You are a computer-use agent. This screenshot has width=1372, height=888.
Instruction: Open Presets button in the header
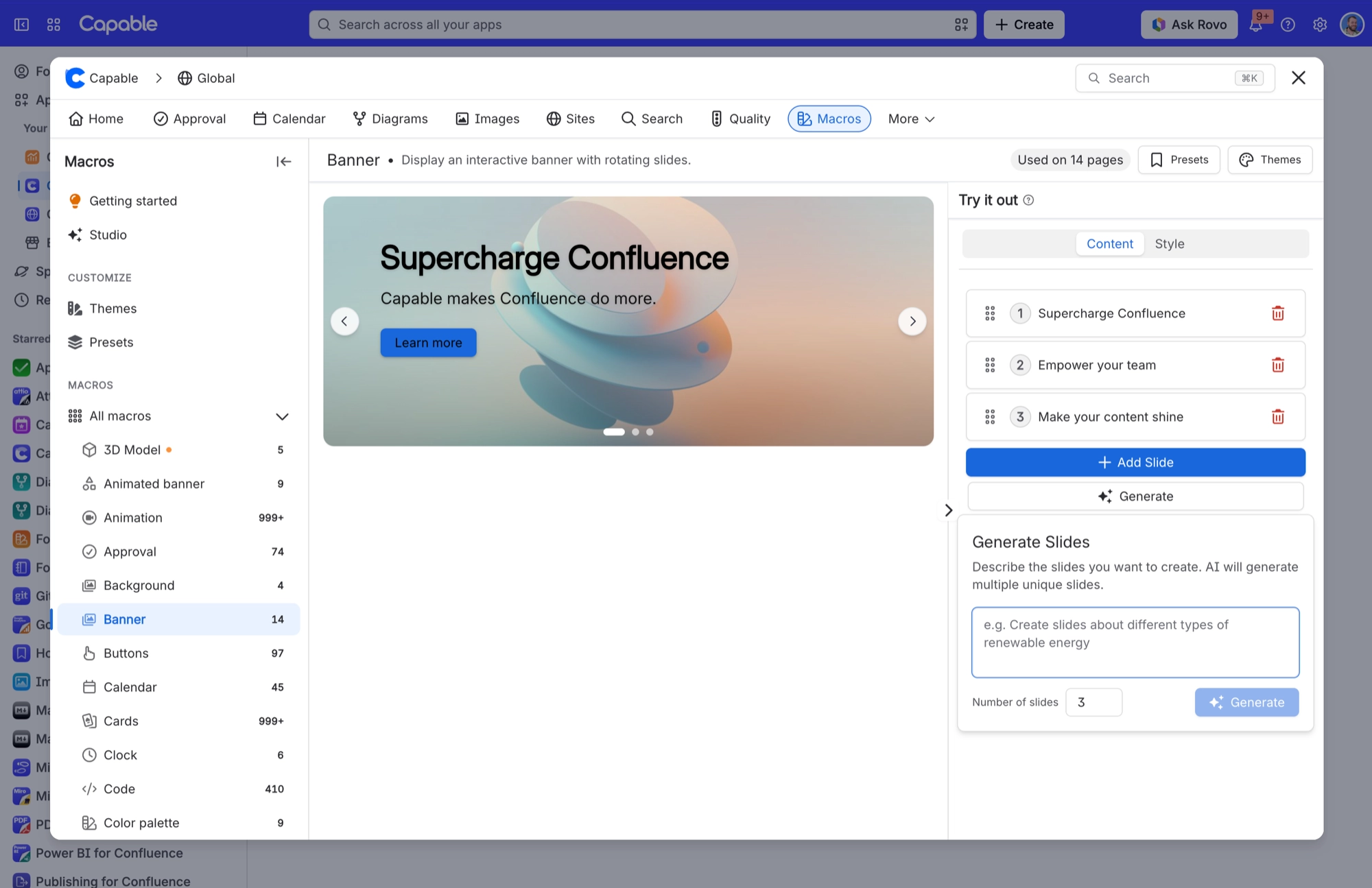point(1179,160)
